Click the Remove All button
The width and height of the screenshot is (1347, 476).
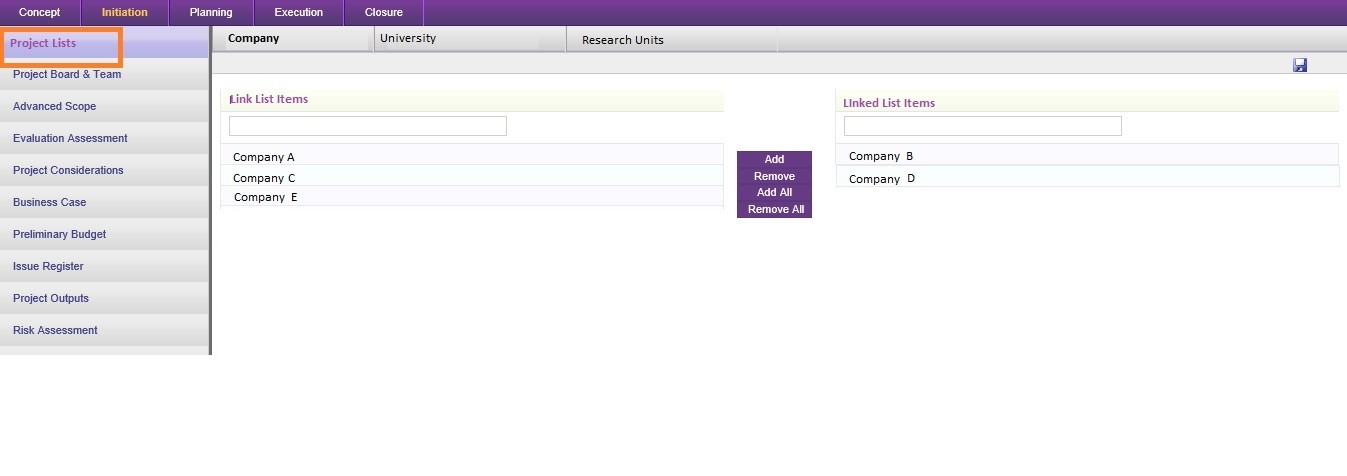tap(775, 210)
